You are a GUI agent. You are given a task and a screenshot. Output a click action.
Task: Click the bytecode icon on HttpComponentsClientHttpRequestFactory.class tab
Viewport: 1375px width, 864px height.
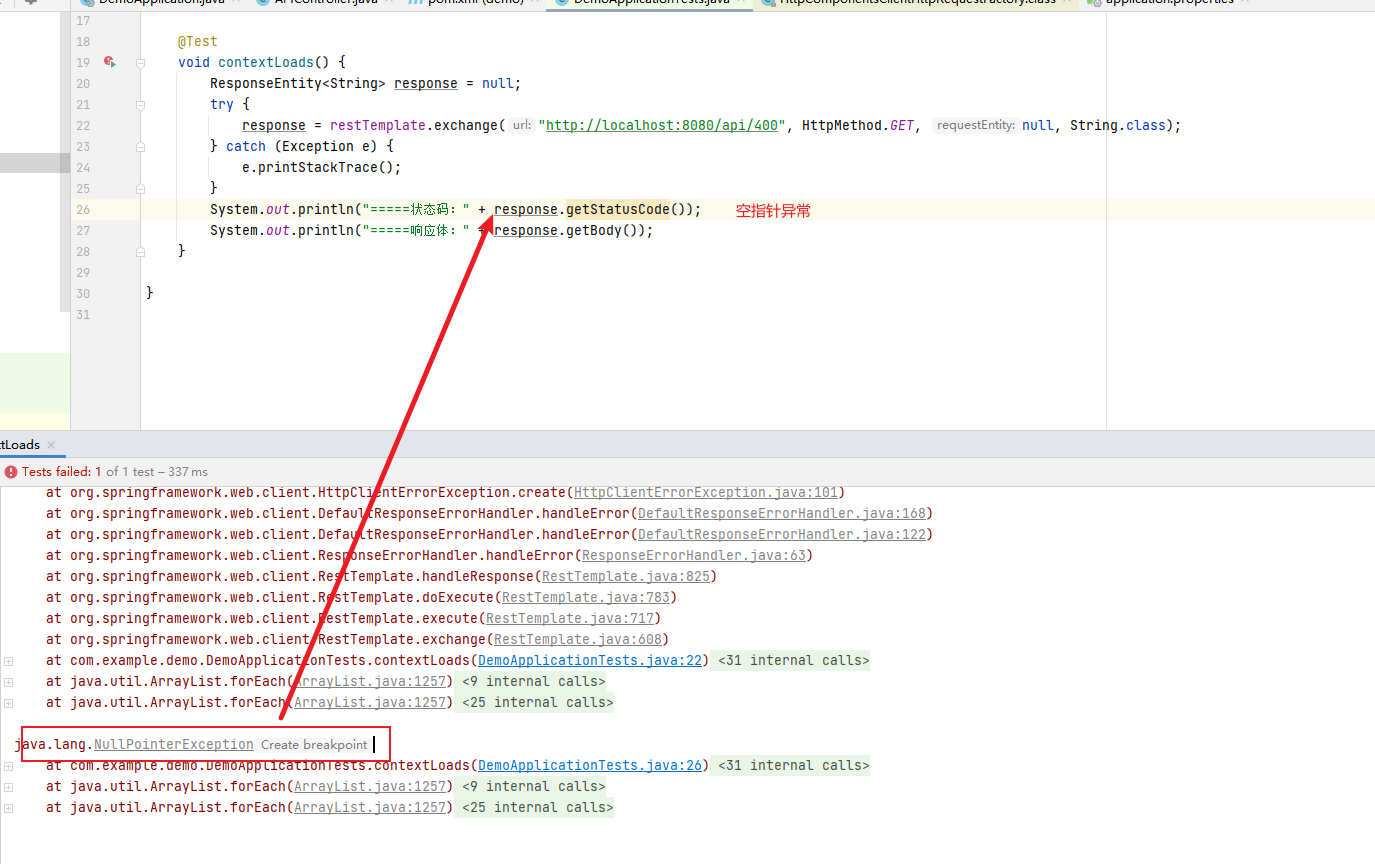[767, 4]
